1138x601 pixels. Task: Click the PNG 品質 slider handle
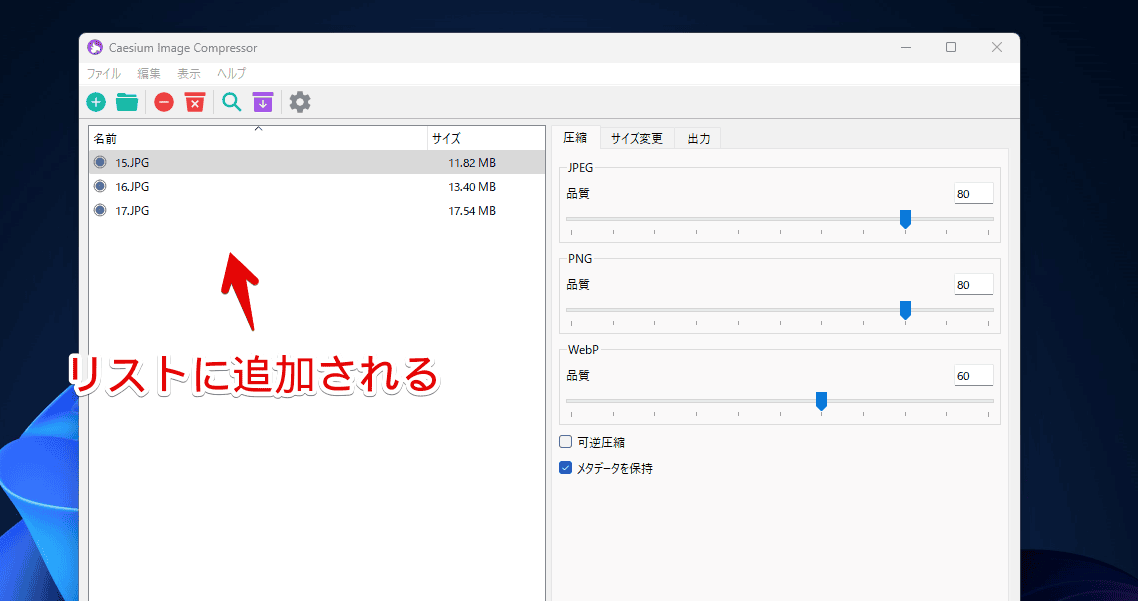[x=905, y=311]
